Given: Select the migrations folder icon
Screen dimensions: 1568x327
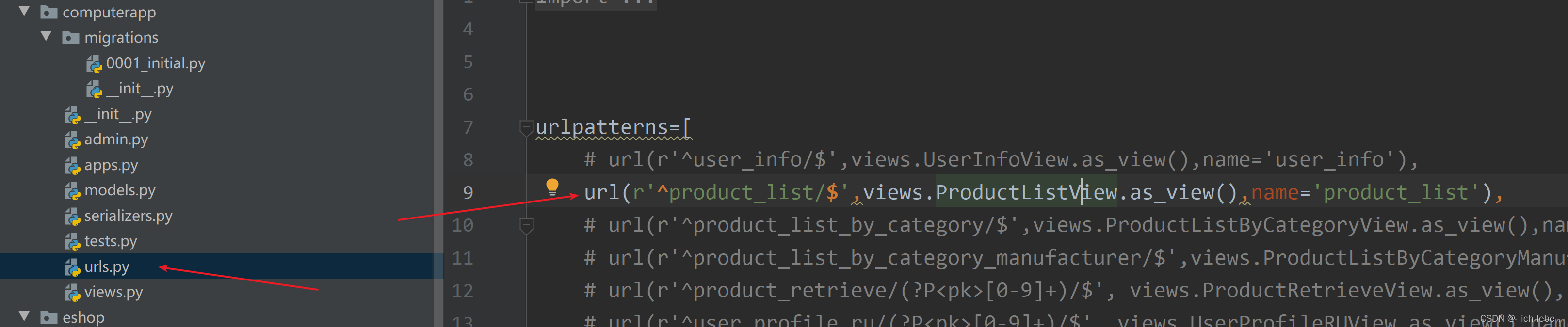Looking at the screenshot, I should [x=71, y=37].
